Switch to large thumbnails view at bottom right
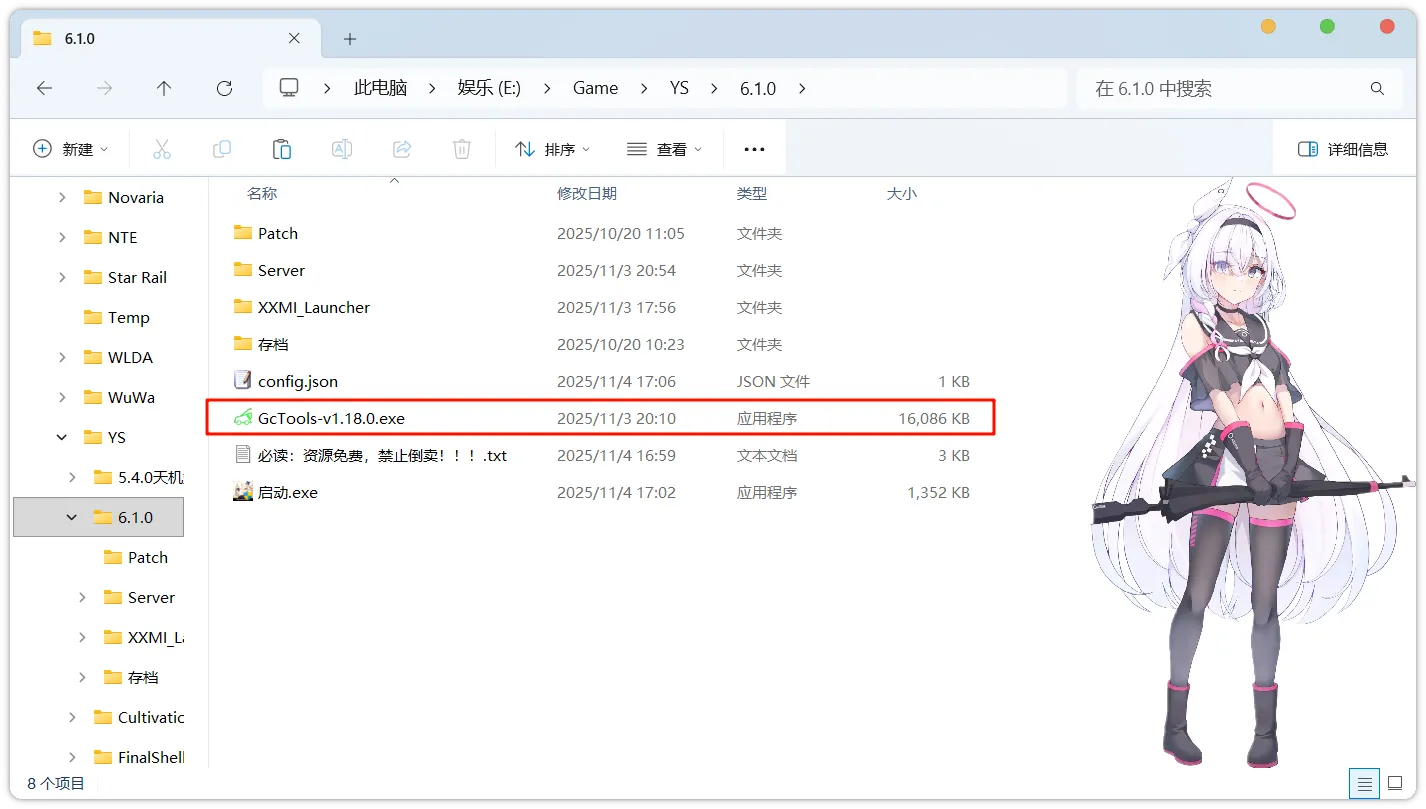Screen dimensions: 1426x809 pos(1397,783)
